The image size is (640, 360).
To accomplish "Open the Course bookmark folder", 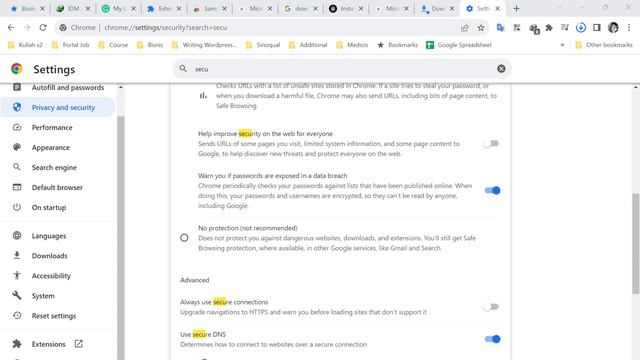I will (113, 45).
